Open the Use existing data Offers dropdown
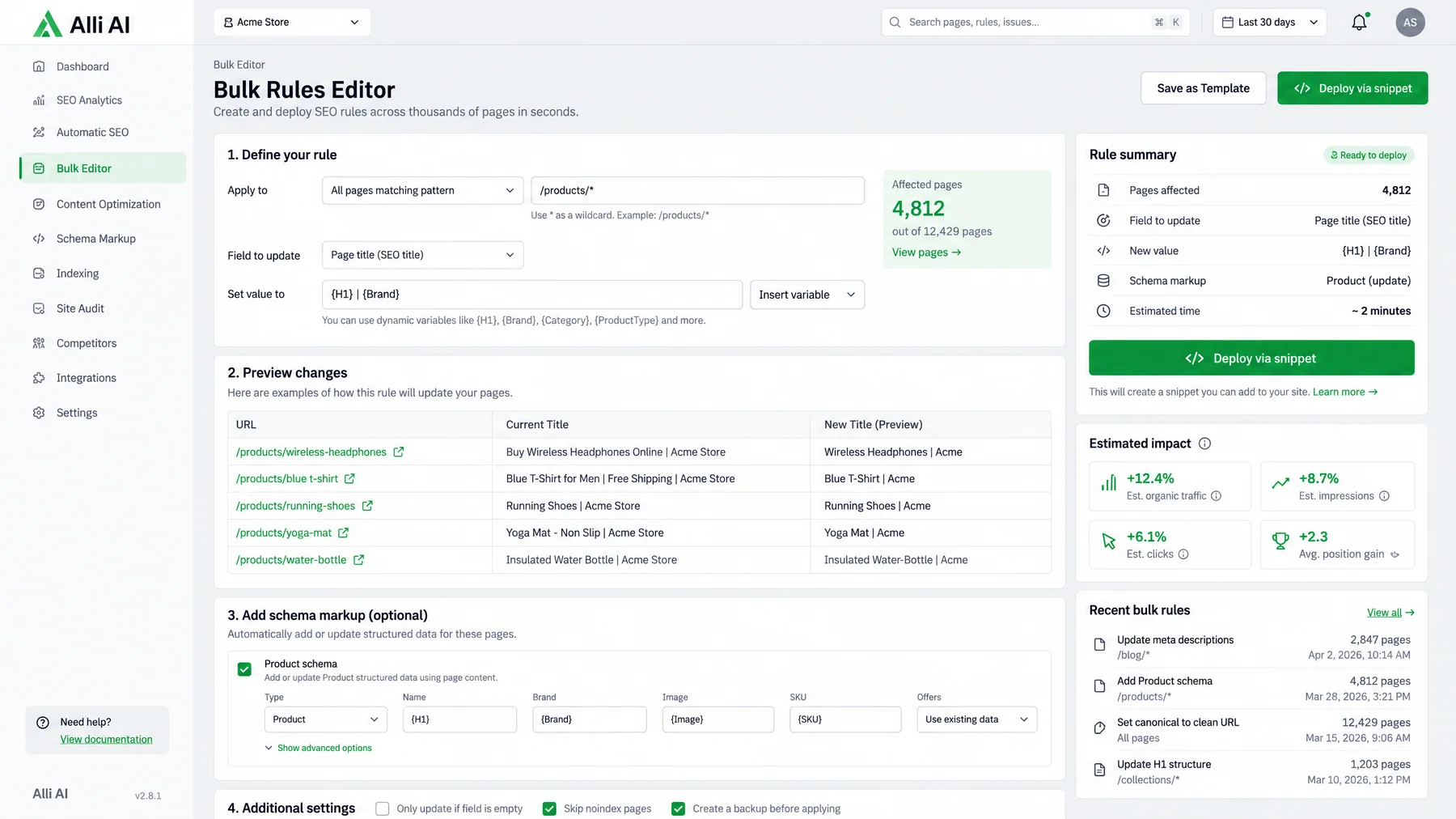 [x=977, y=719]
